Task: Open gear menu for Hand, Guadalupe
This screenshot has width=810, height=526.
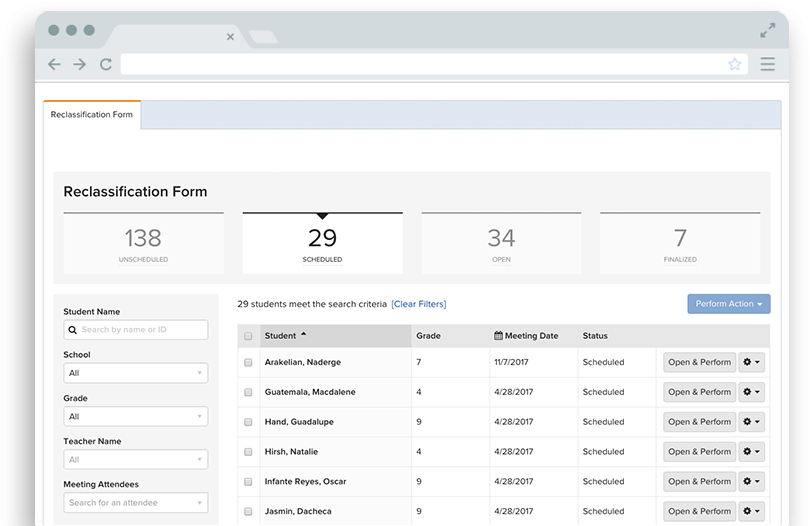Action: tap(752, 422)
